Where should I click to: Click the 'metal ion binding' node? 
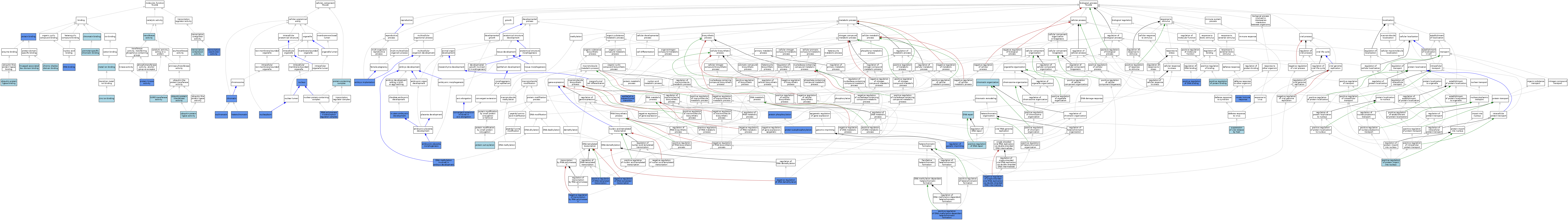coord(107,67)
